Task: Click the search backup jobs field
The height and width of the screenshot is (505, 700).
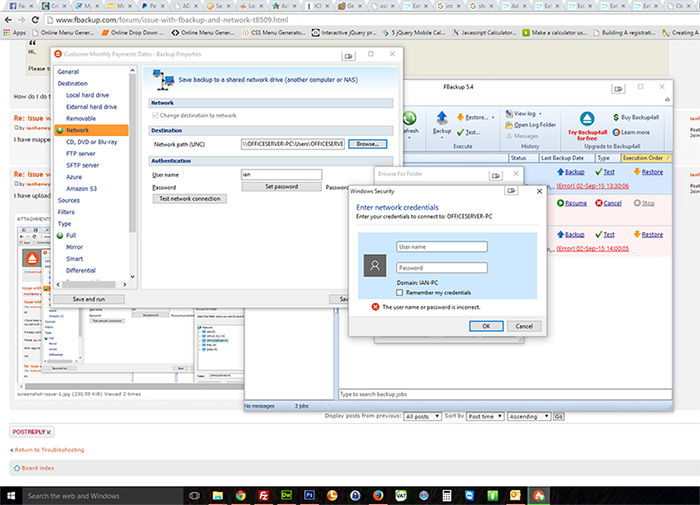Action: (505, 394)
